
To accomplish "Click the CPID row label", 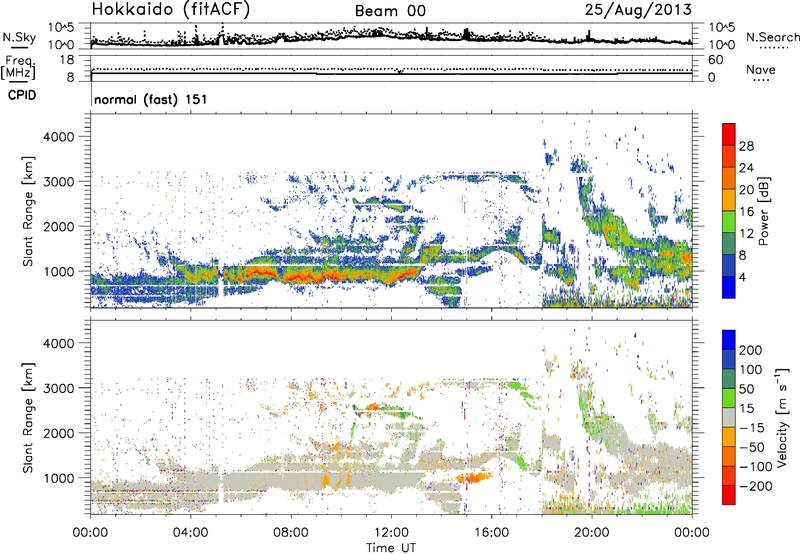I will [x=22, y=95].
